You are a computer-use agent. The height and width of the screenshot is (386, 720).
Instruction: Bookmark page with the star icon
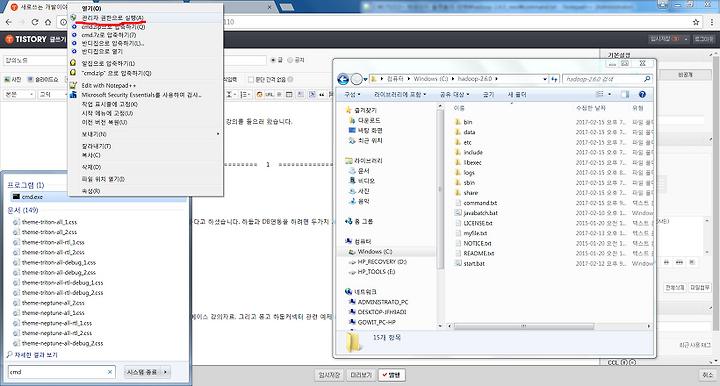click(696, 22)
